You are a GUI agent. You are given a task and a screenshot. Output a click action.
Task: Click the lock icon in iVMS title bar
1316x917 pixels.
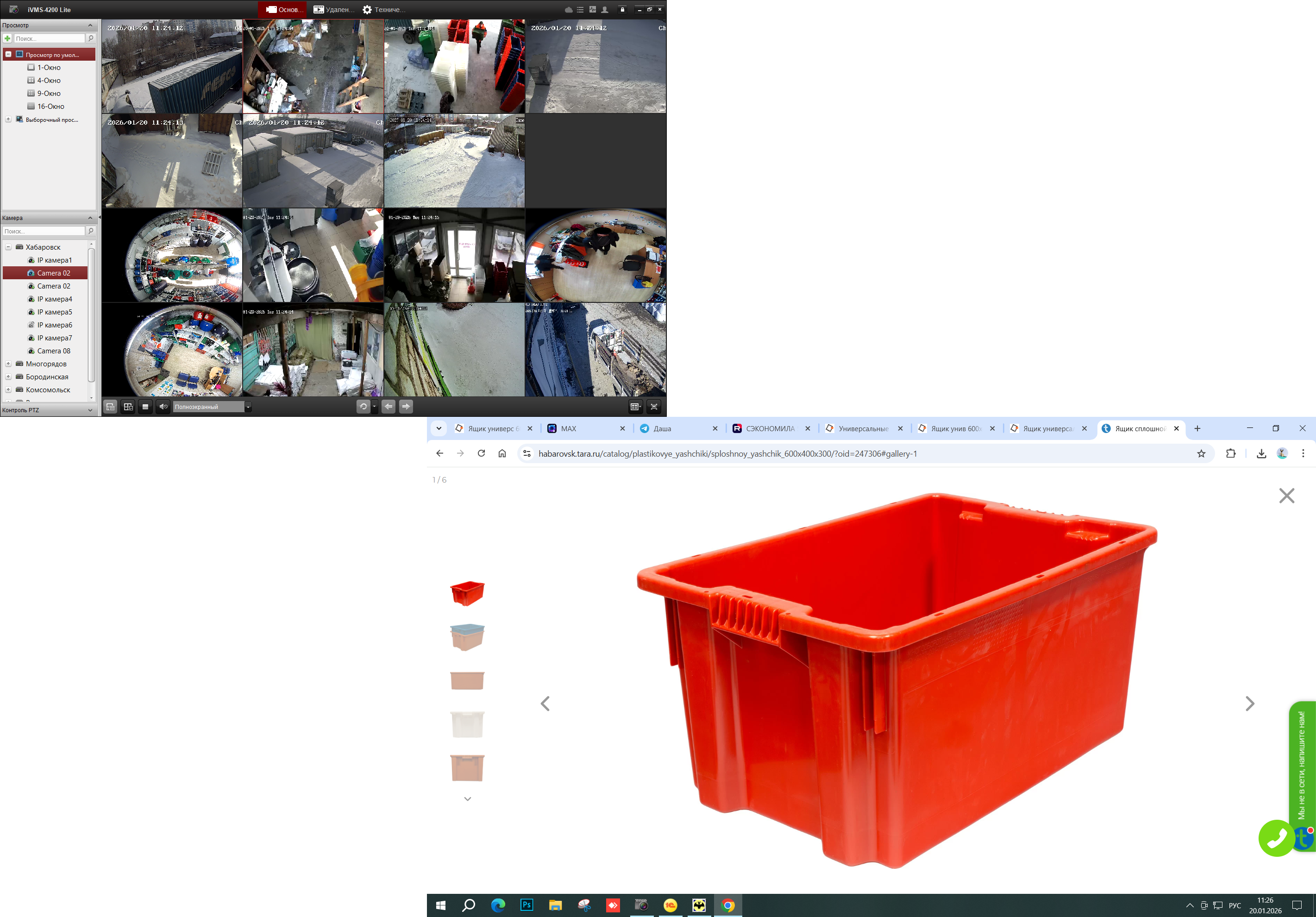622,10
